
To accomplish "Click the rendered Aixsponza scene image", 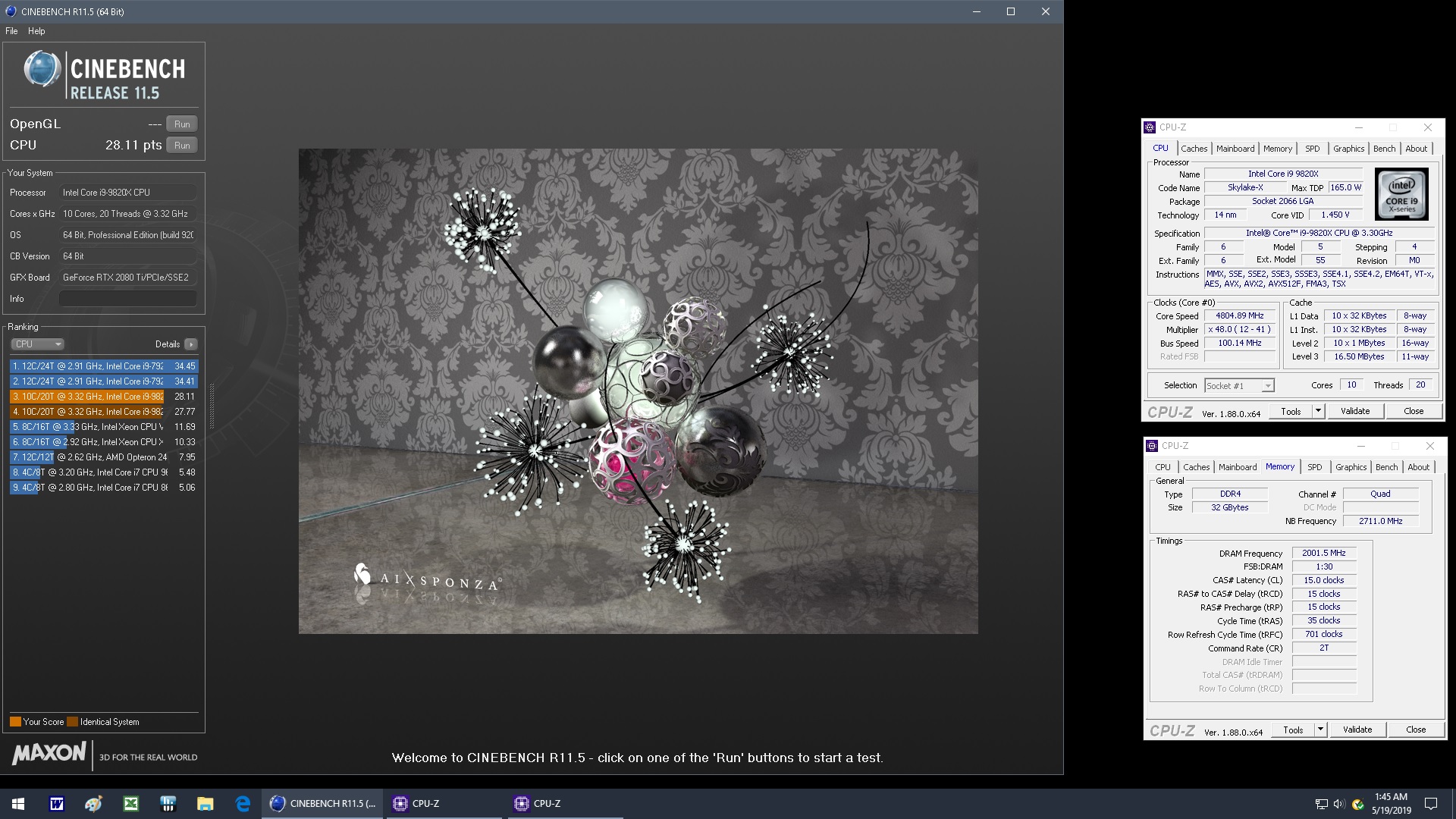I will click(x=638, y=391).
